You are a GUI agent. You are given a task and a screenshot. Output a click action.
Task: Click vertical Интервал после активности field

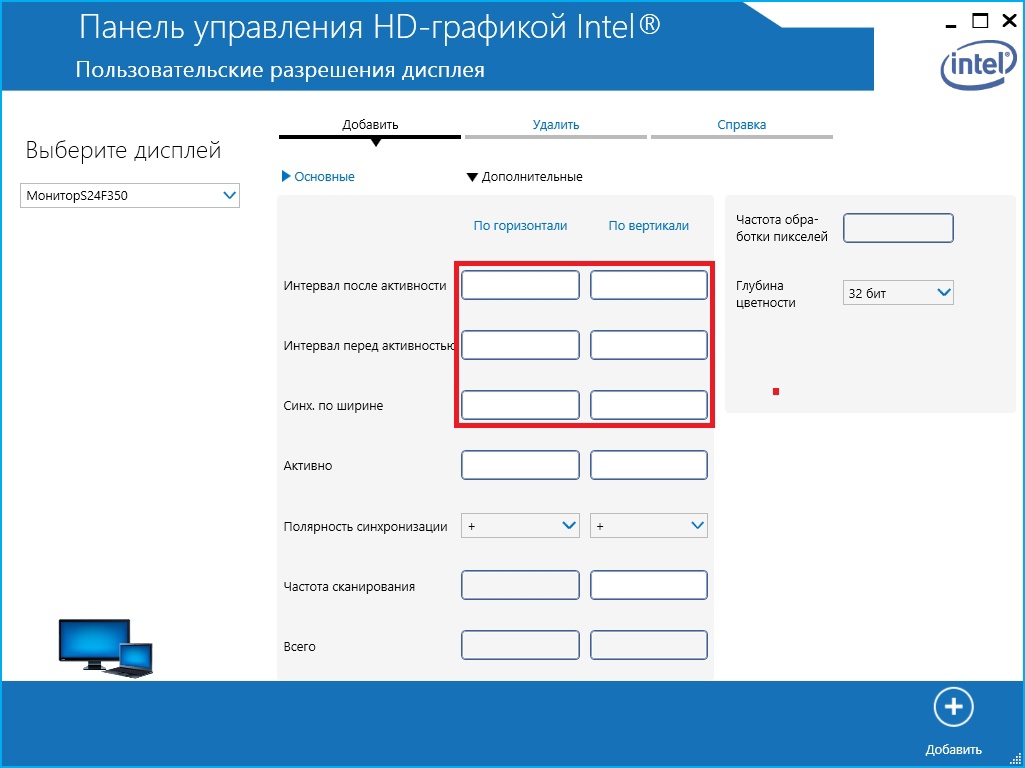pyautogui.click(x=648, y=285)
